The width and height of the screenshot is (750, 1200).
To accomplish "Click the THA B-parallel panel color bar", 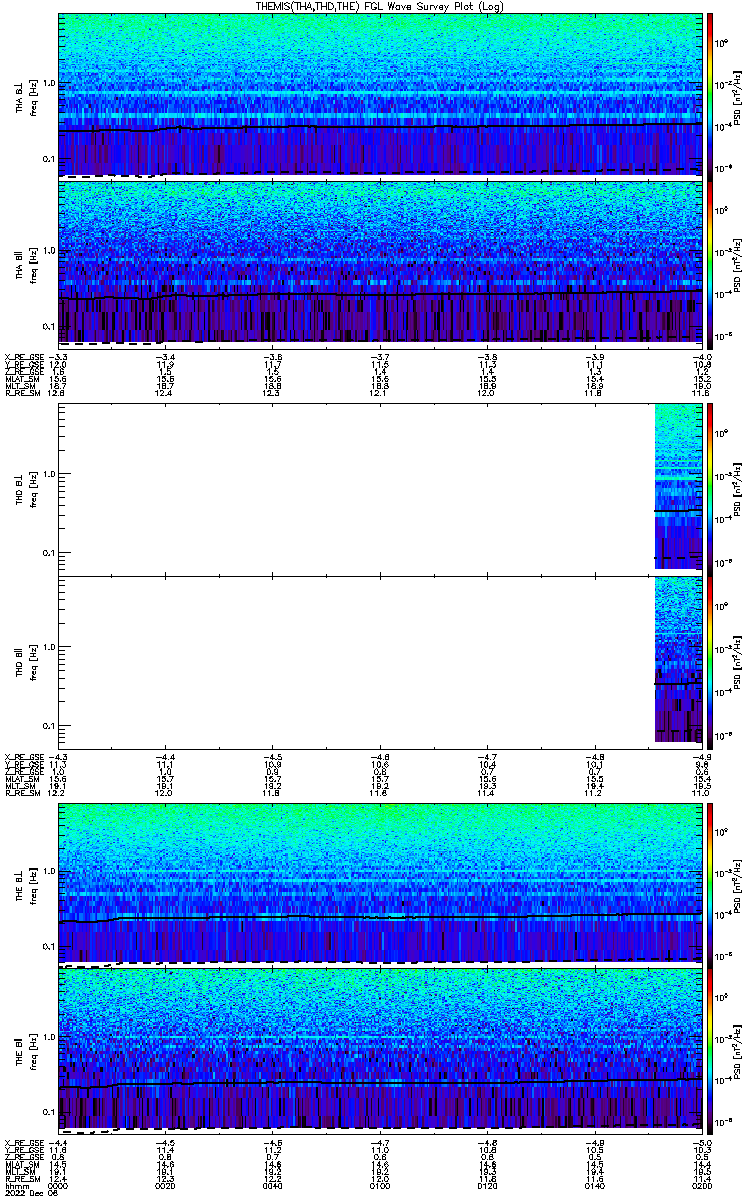I will tap(711, 264).
